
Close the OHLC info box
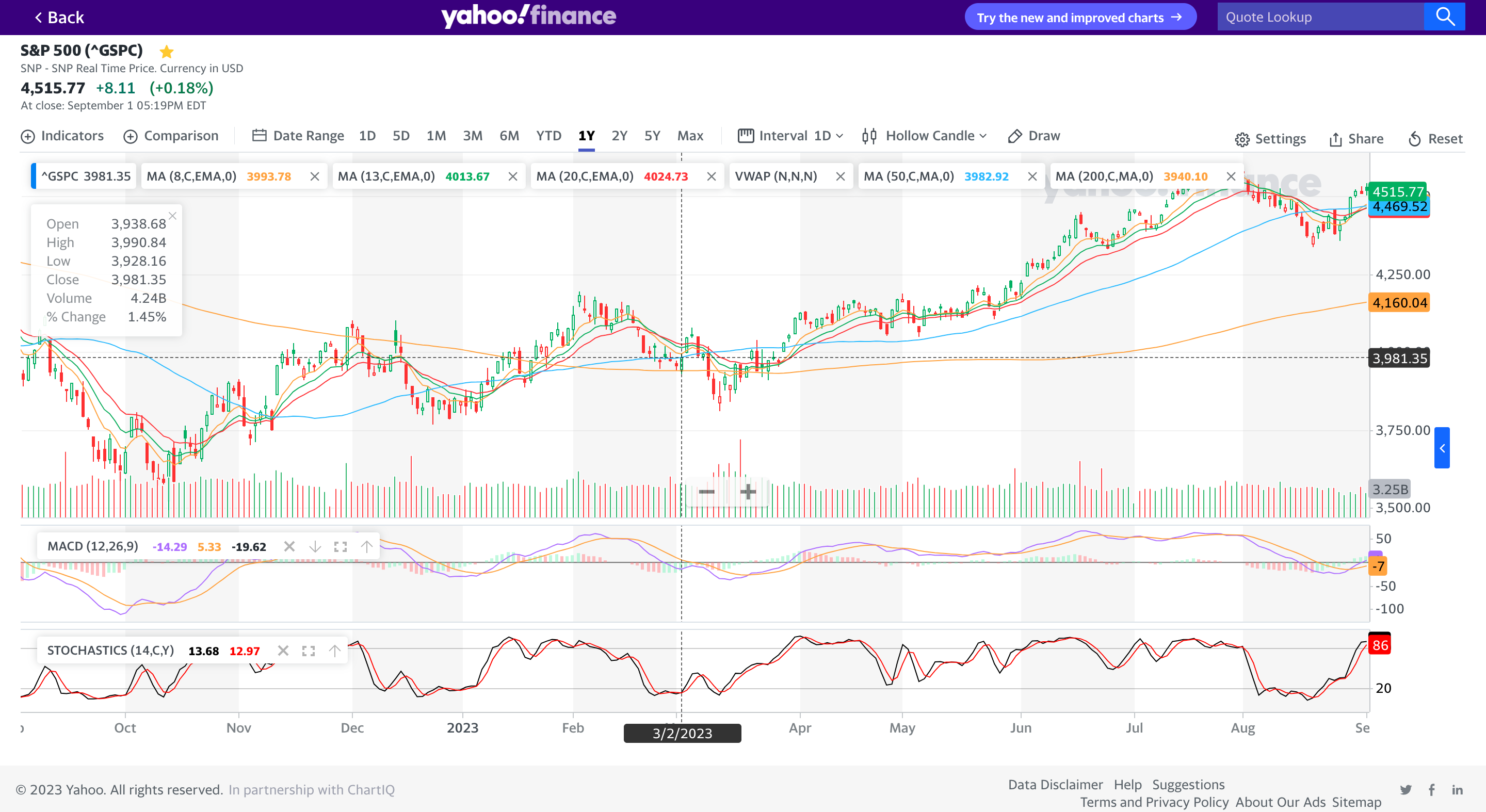pos(172,216)
